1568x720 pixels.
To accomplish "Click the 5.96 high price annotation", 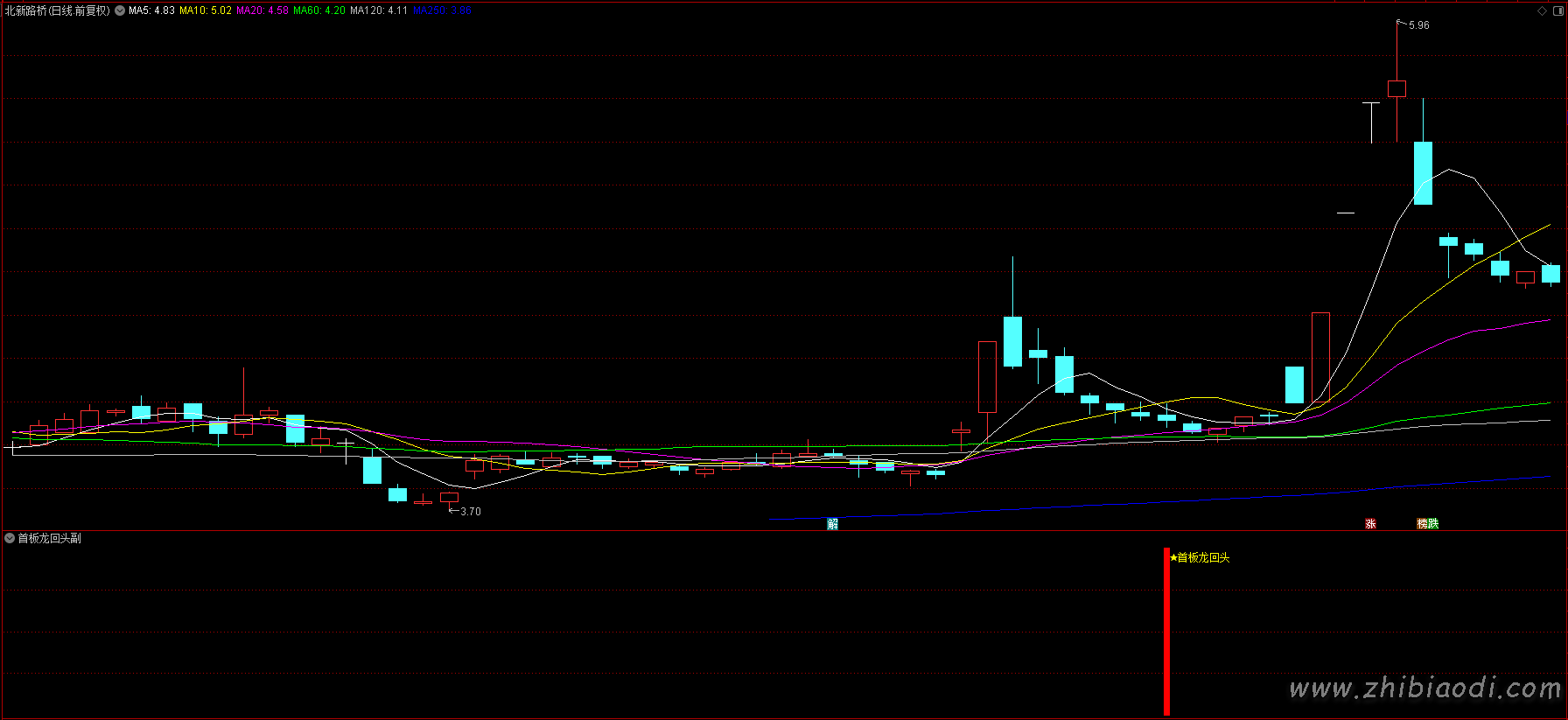I will [x=1418, y=25].
